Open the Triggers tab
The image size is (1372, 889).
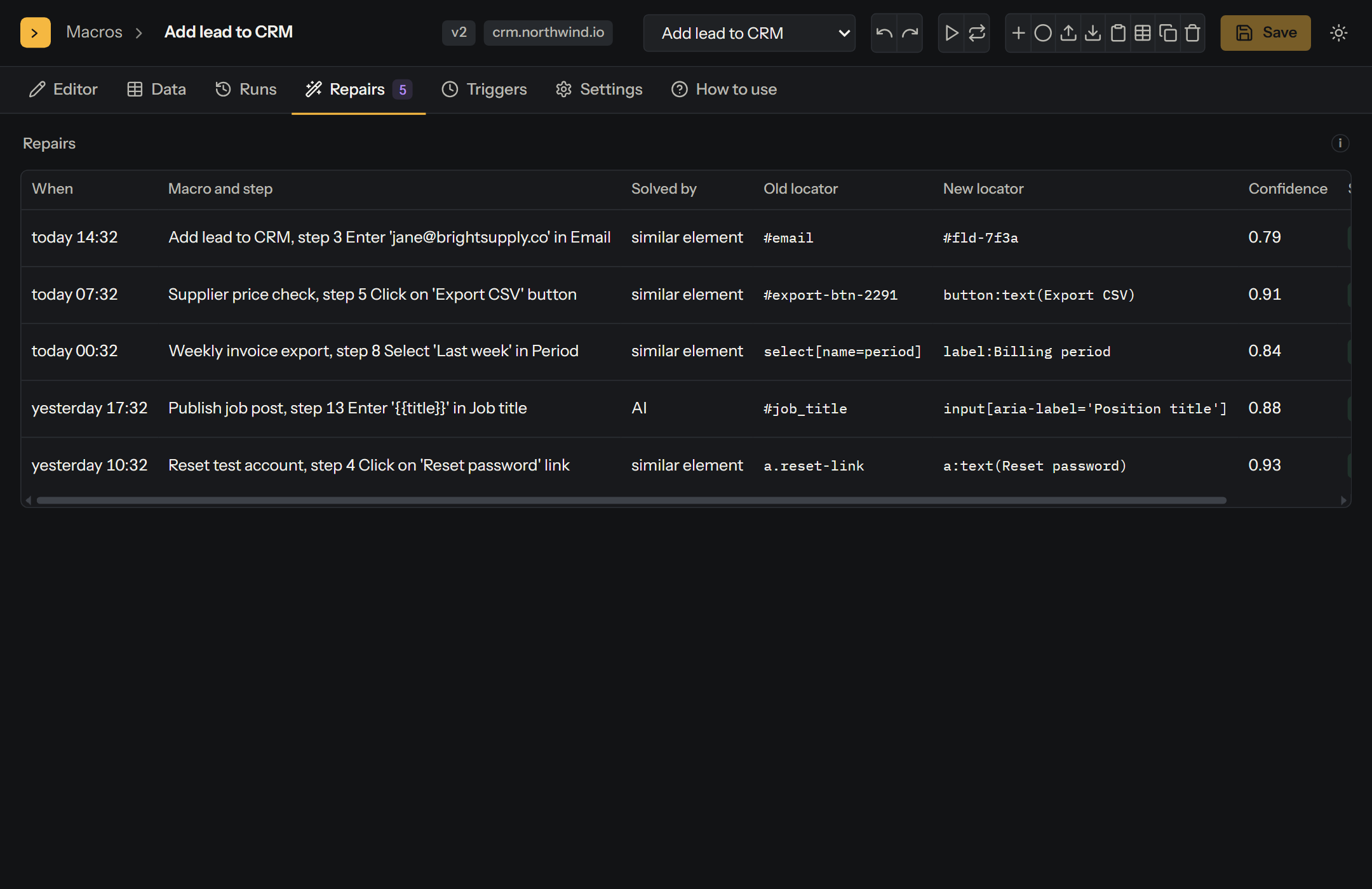[x=484, y=89]
